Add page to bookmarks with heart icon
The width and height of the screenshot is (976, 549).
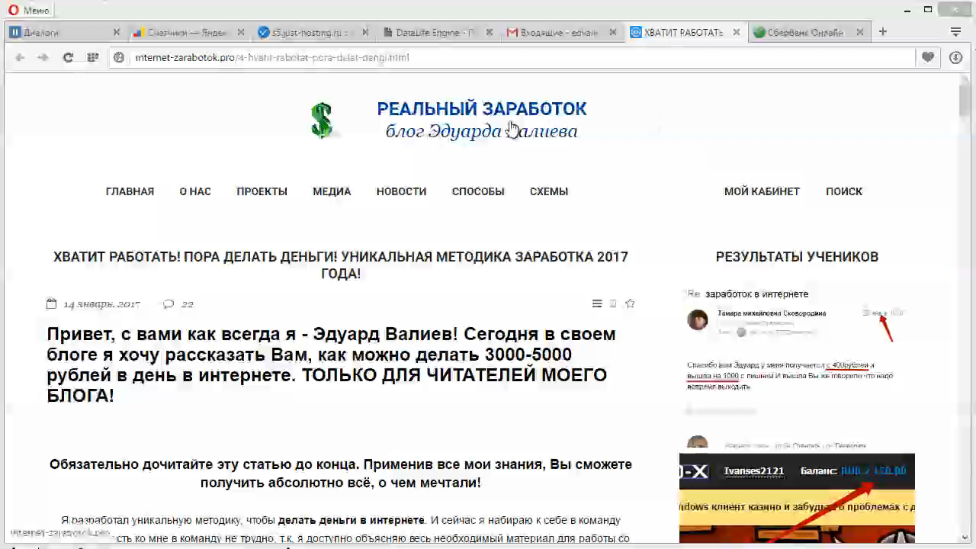927,57
